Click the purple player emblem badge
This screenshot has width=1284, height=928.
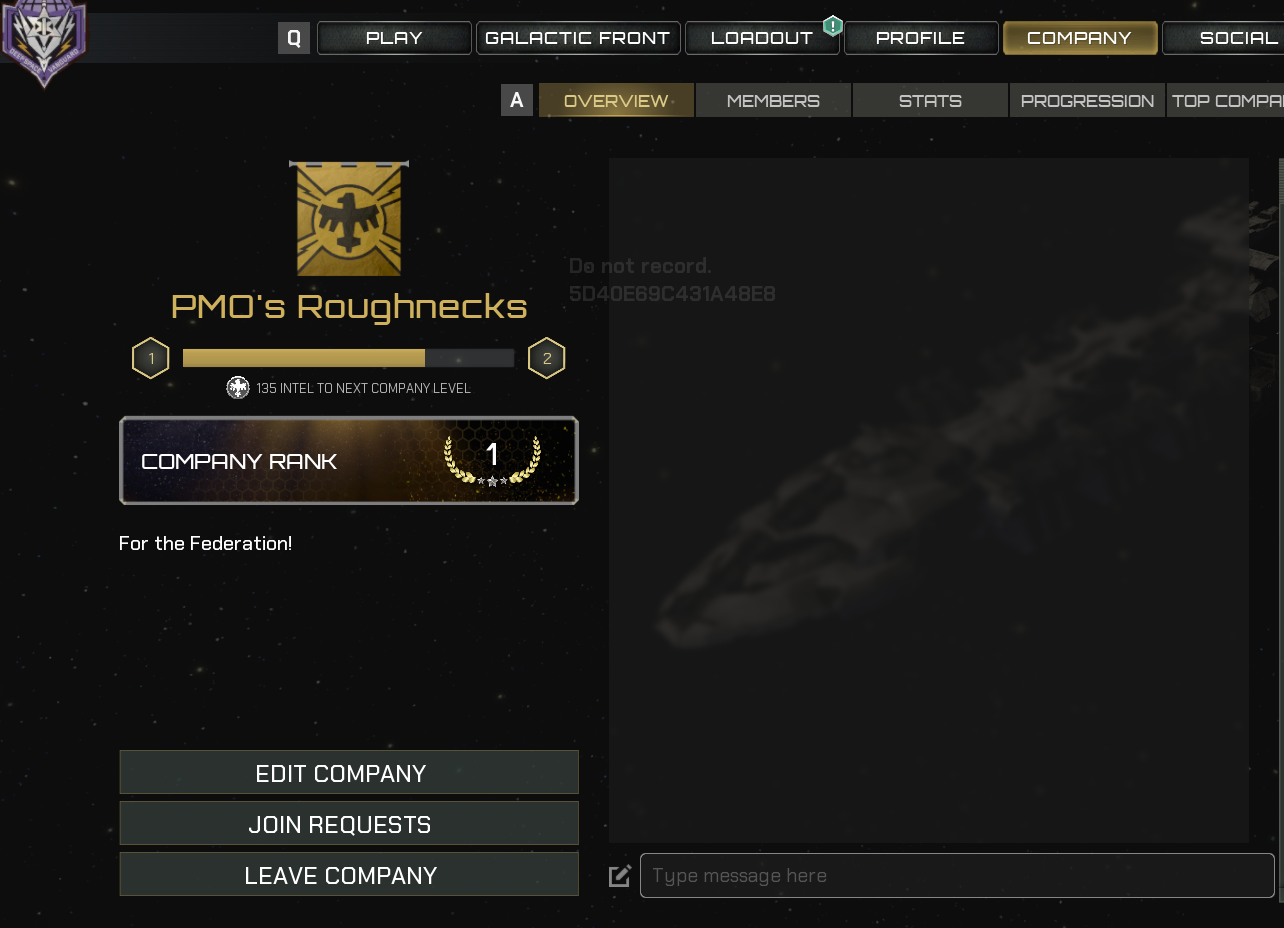[43, 40]
